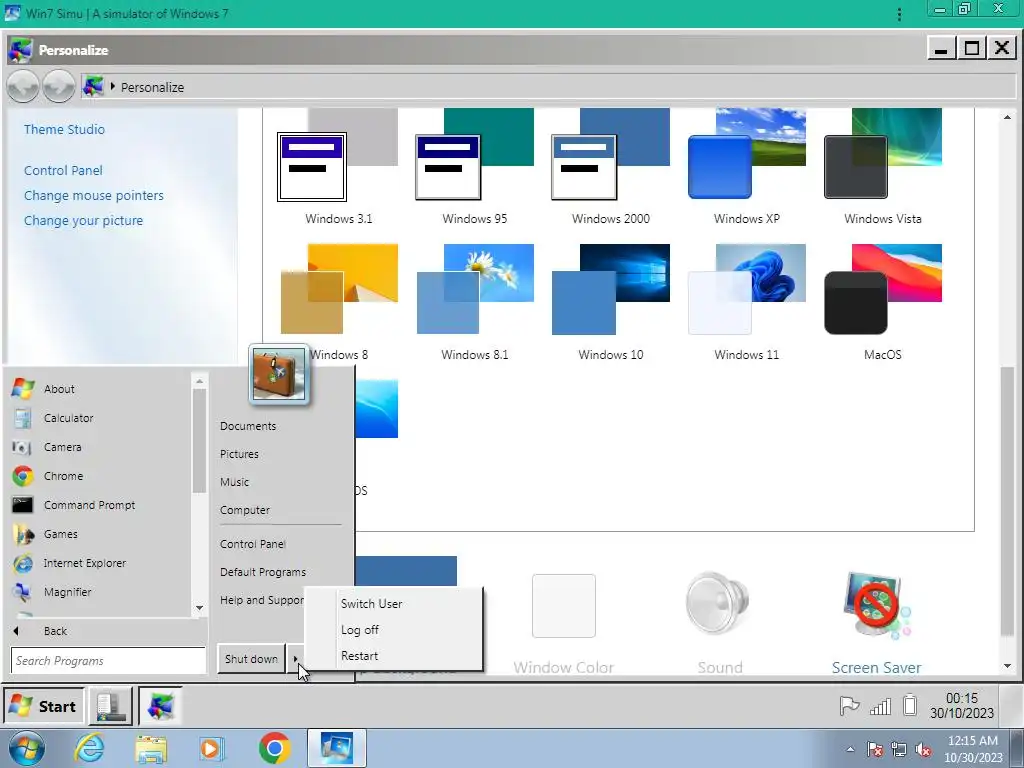
Task: Click the Window Color swatch
Action: [564, 605]
